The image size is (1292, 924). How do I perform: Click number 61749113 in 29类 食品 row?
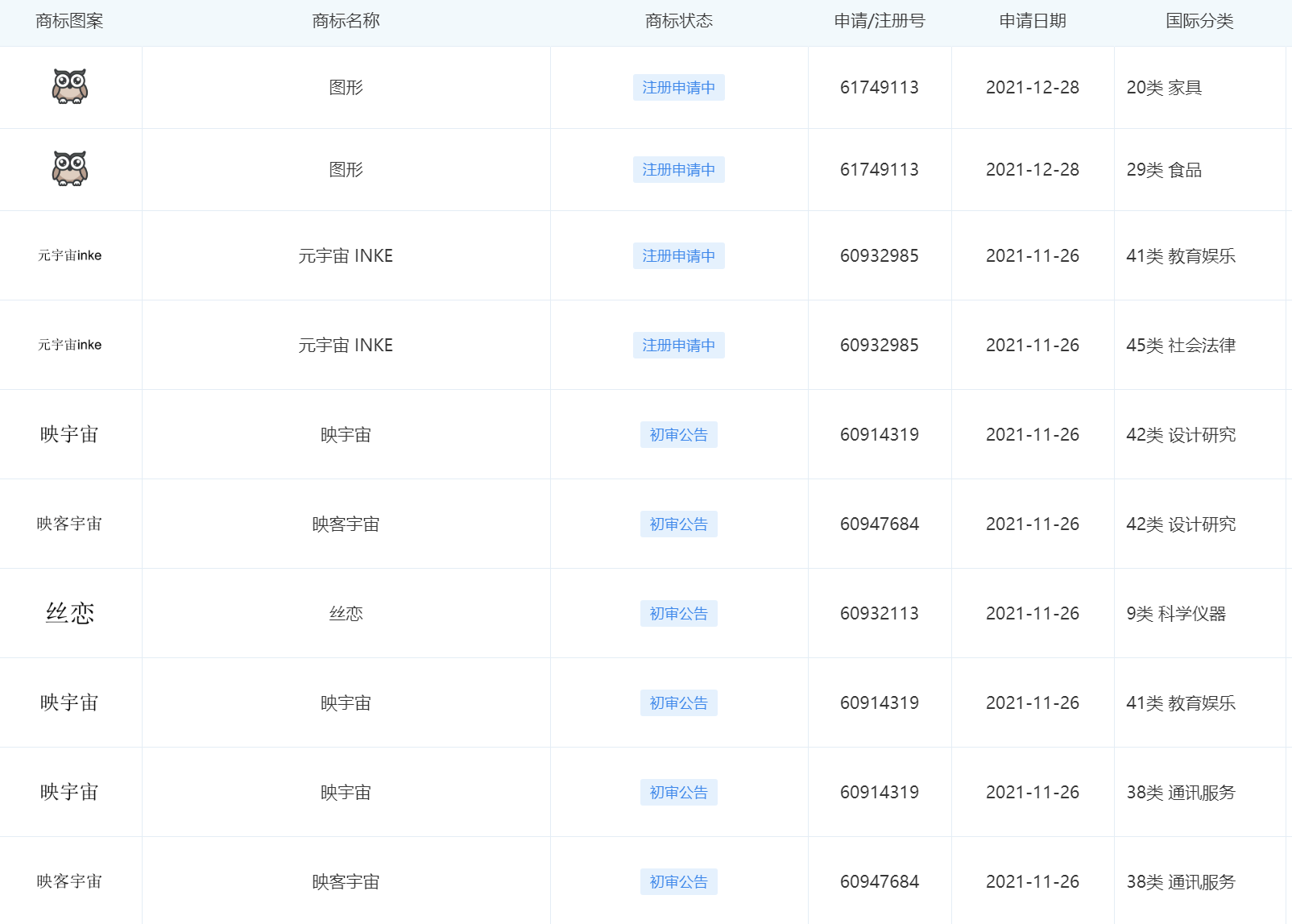pos(880,169)
